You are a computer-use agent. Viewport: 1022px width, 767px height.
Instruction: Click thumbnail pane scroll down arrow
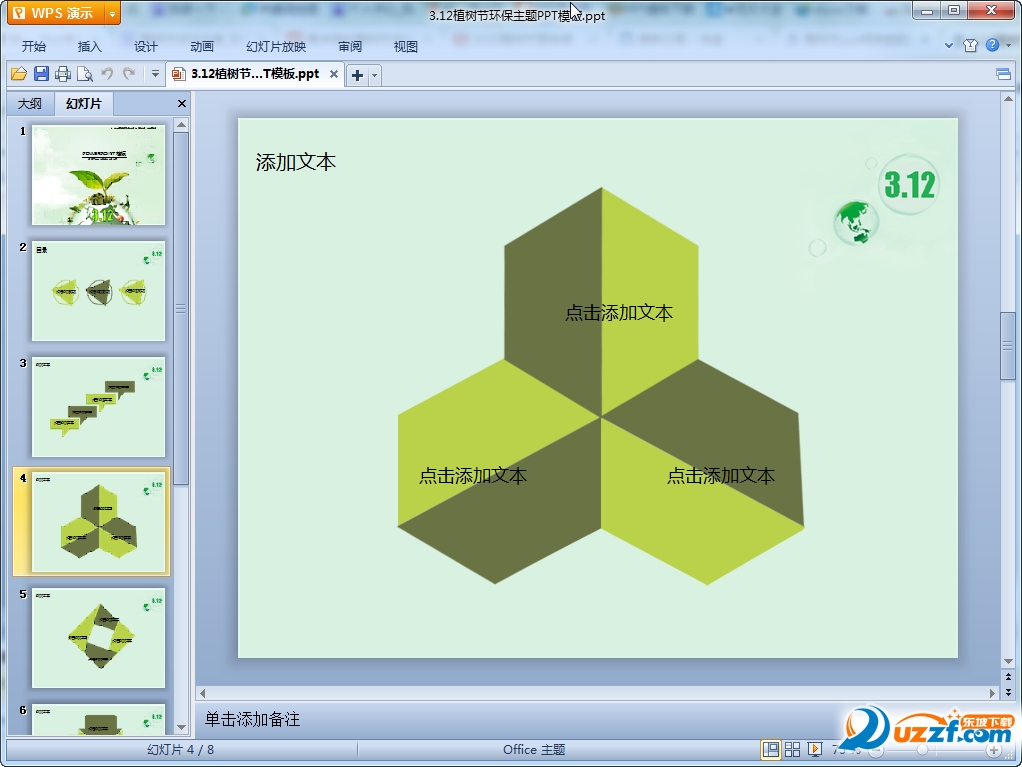182,727
